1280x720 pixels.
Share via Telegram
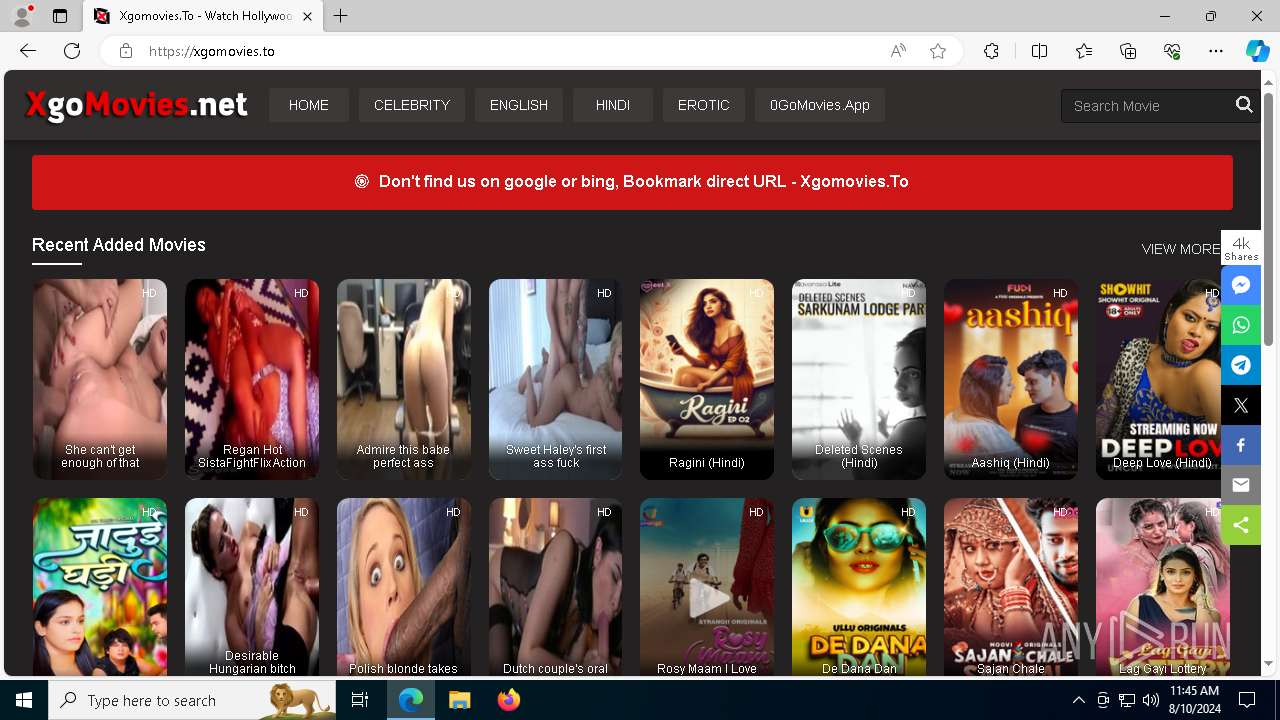[x=1241, y=365]
